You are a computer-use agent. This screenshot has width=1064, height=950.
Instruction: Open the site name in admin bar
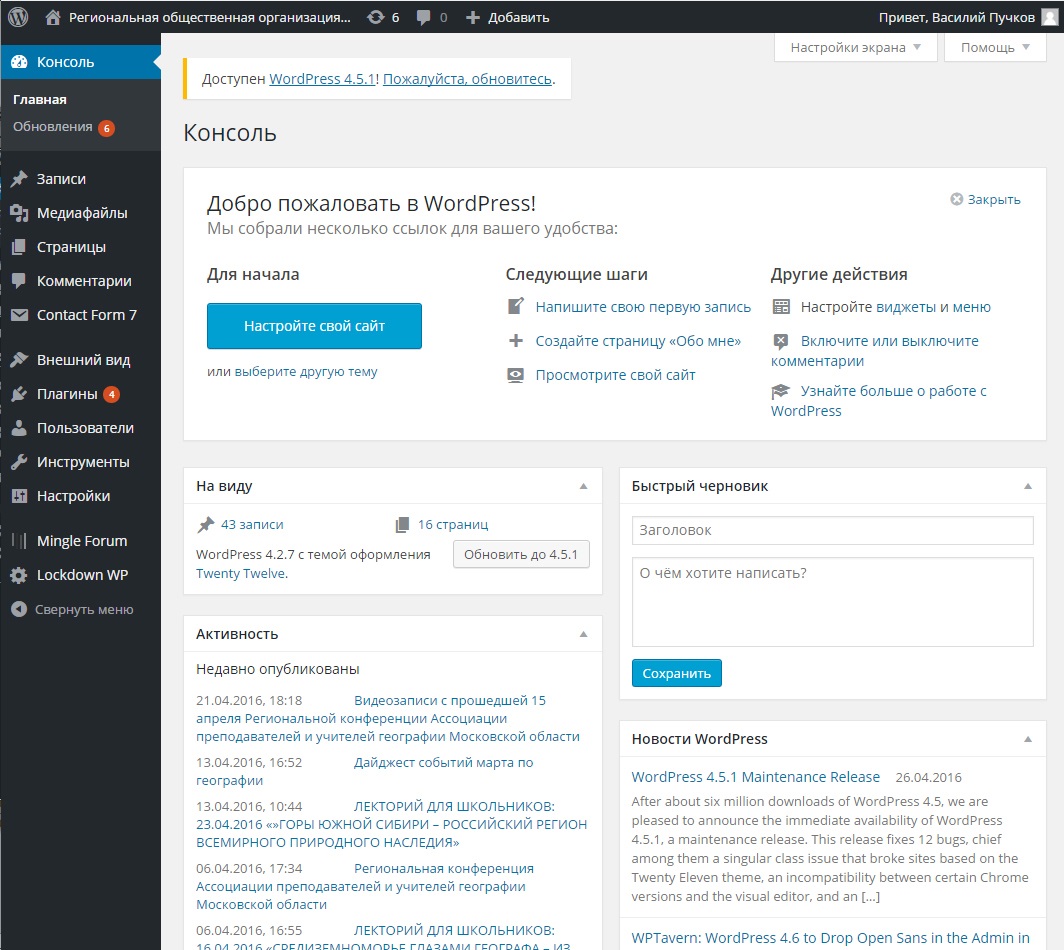pyautogui.click(x=210, y=17)
